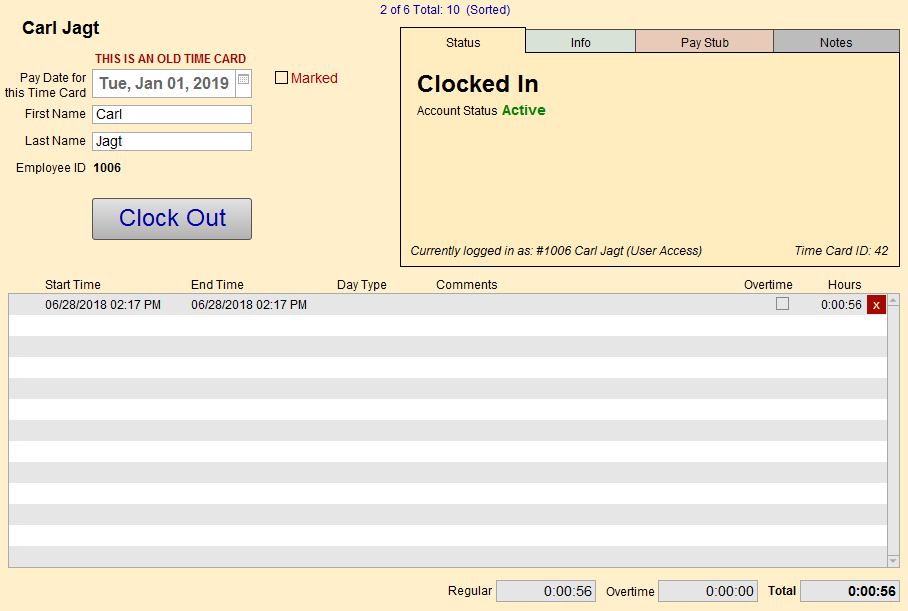This screenshot has height=611, width=908.
Task: Click the Regular hours field
Action: pyautogui.click(x=547, y=591)
